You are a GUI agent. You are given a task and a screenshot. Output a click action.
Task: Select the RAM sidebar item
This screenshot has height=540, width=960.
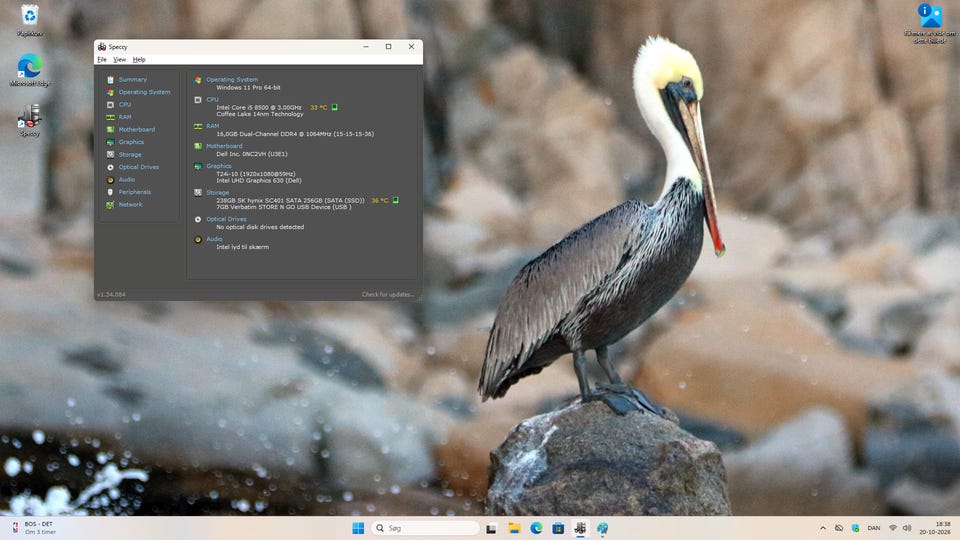pyautogui.click(x=119, y=117)
